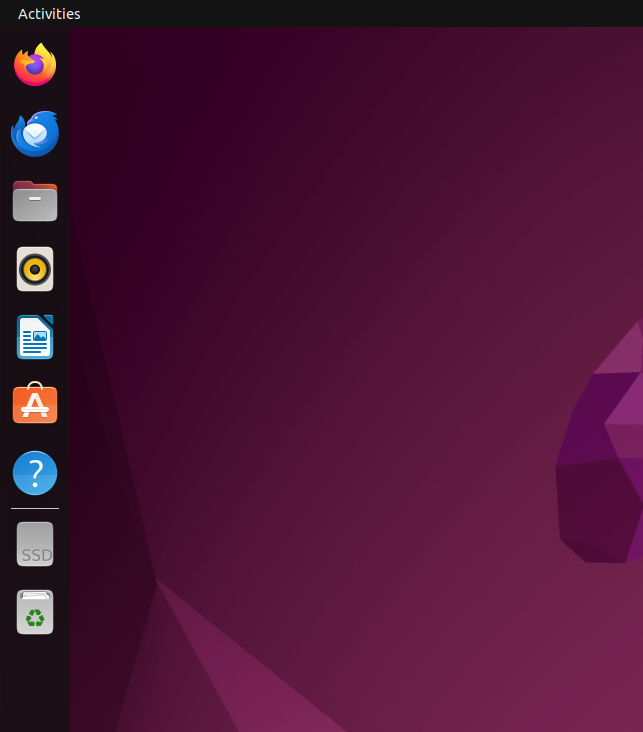Image resolution: width=643 pixels, height=732 pixels.
Task: Open Thunderbird Mail from the dock
Action: [x=35, y=134]
